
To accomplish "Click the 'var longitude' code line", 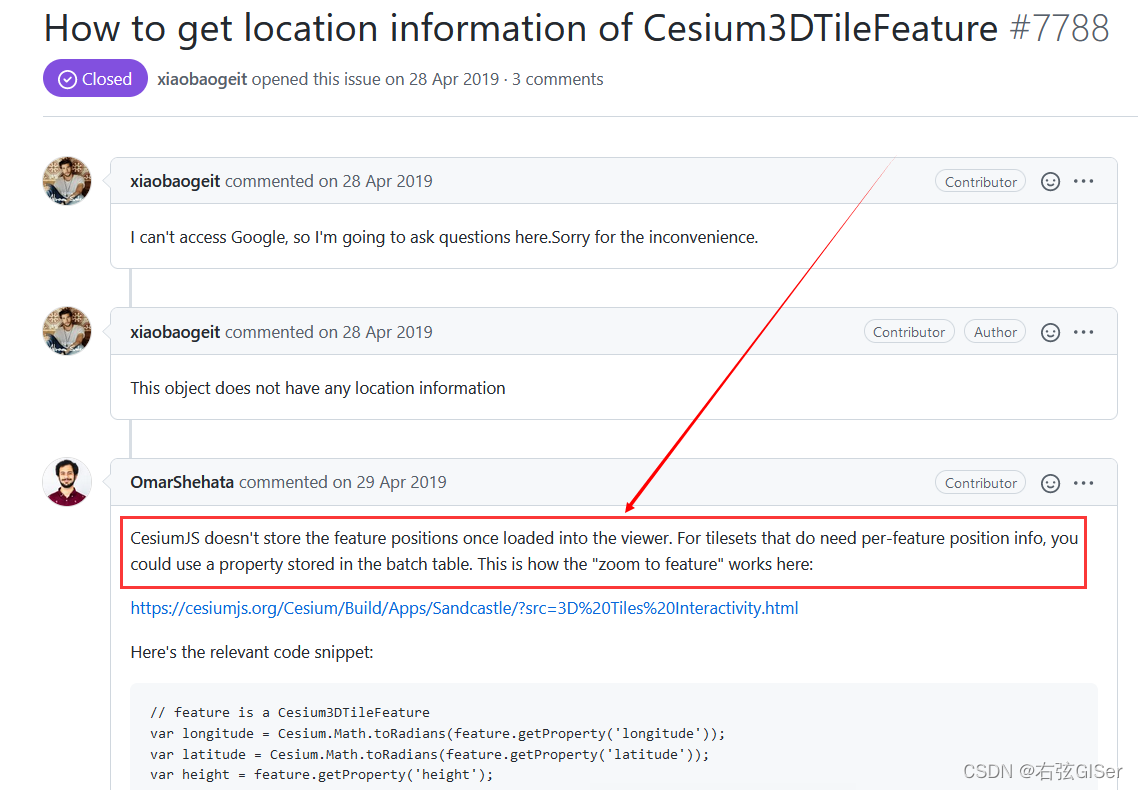I will pos(438,733).
